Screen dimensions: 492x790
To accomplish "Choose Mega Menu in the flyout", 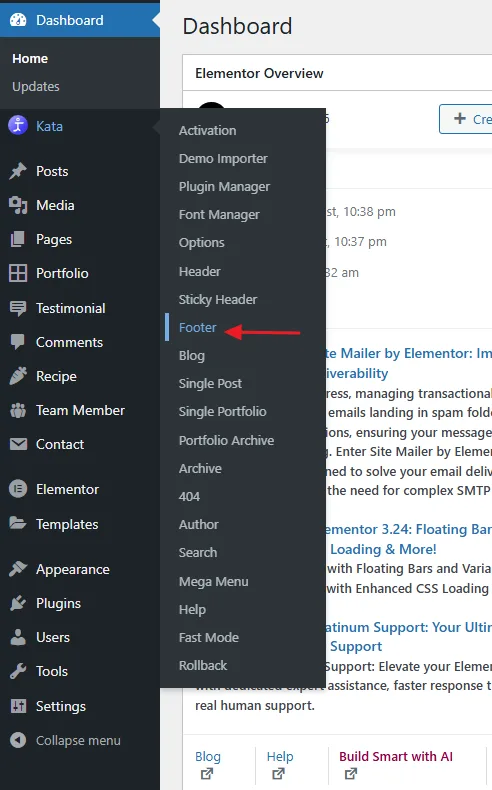I will (x=214, y=581).
